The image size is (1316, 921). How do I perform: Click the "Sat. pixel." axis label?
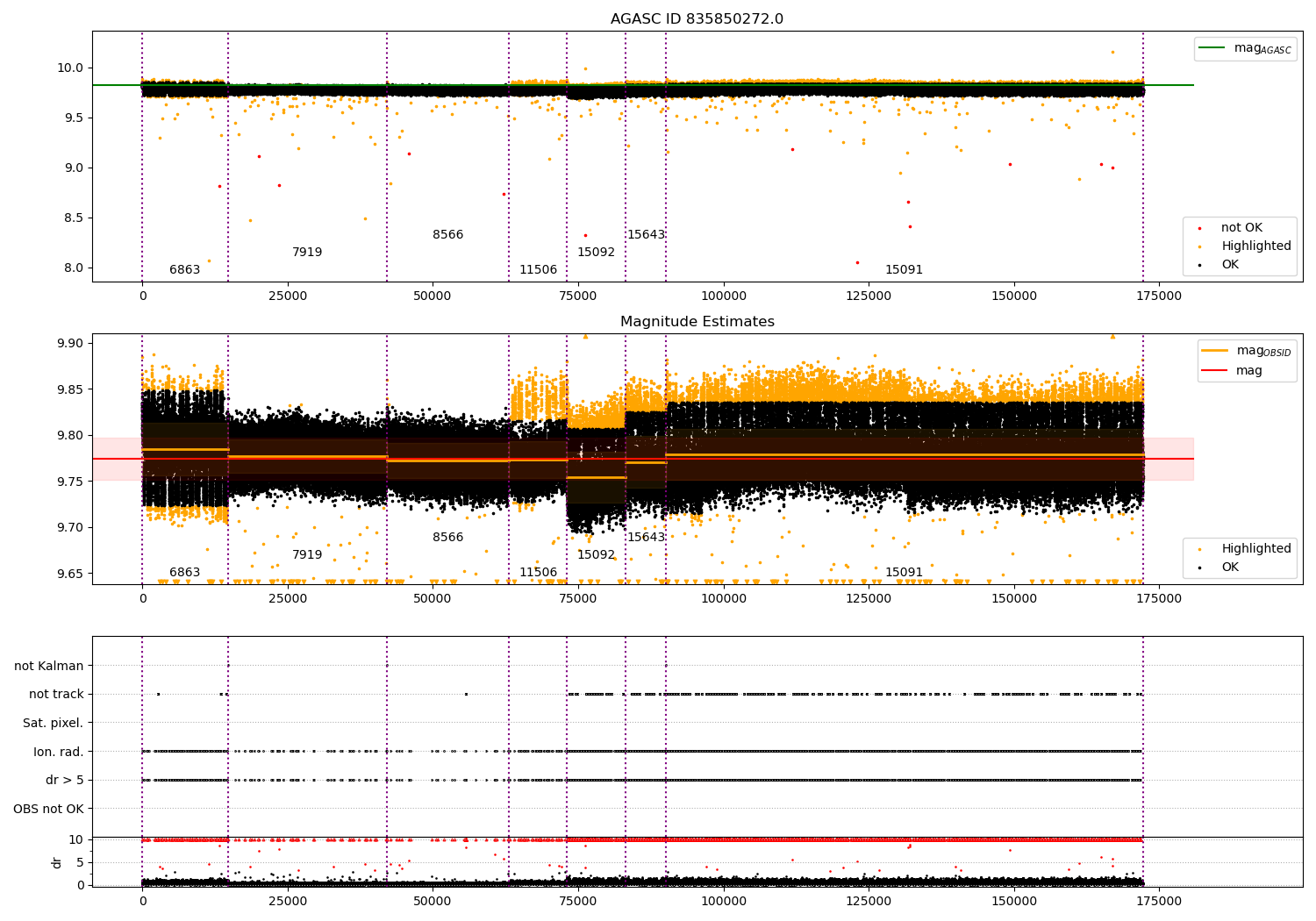point(54,724)
